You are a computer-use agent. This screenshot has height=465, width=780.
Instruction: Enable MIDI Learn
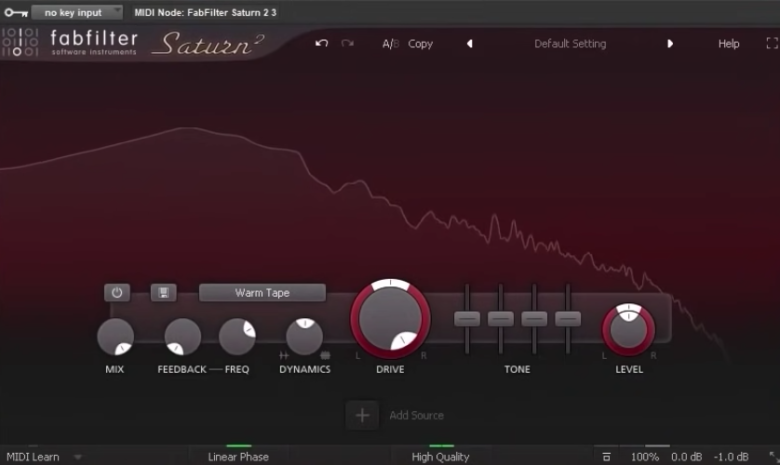point(33,457)
